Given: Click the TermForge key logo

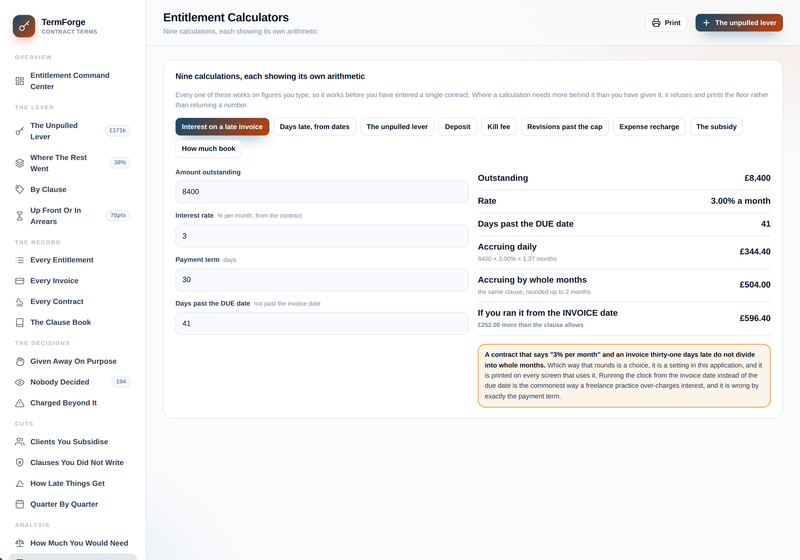Looking at the screenshot, I should click(x=24, y=26).
